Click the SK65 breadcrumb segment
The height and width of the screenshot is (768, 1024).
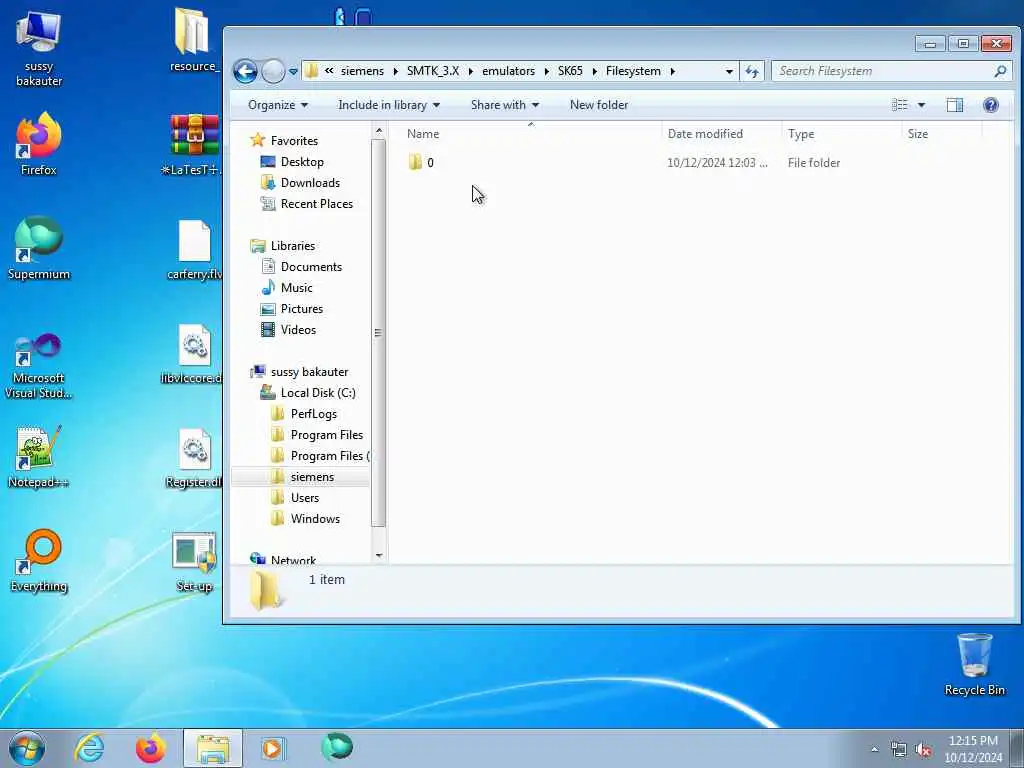click(x=569, y=71)
